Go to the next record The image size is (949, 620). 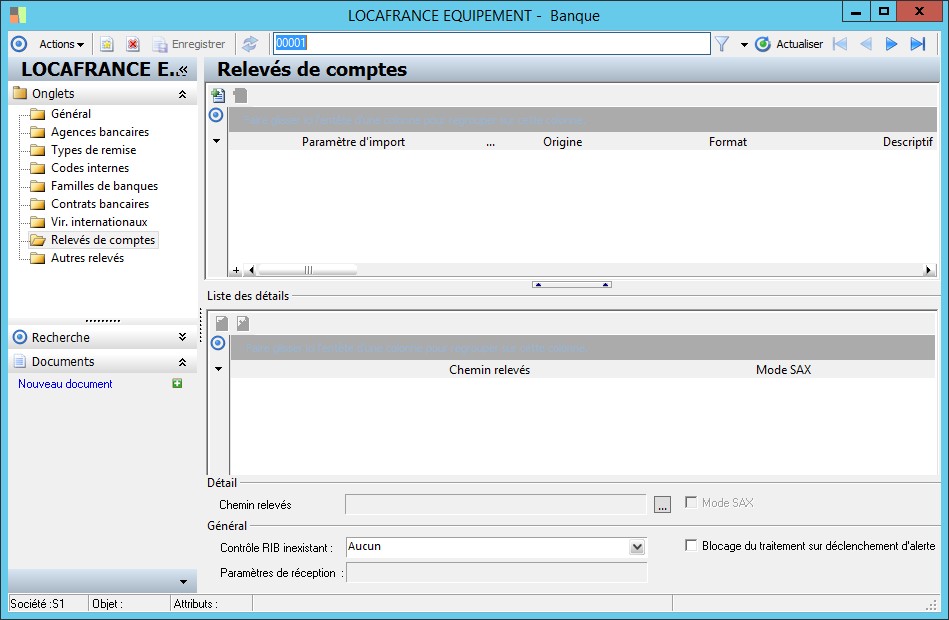coord(891,44)
